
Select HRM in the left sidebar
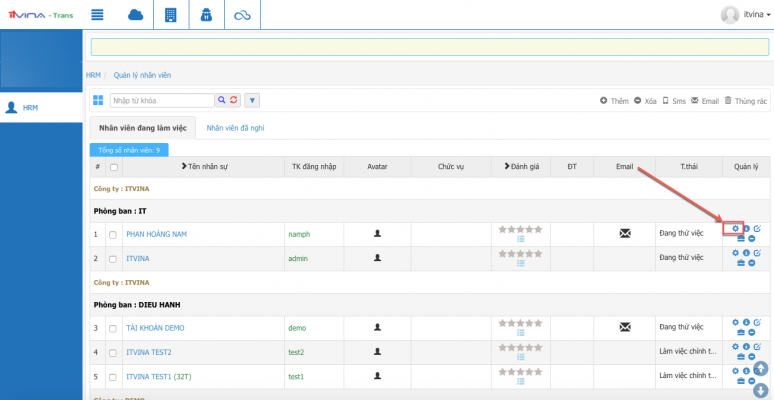[30, 108]
